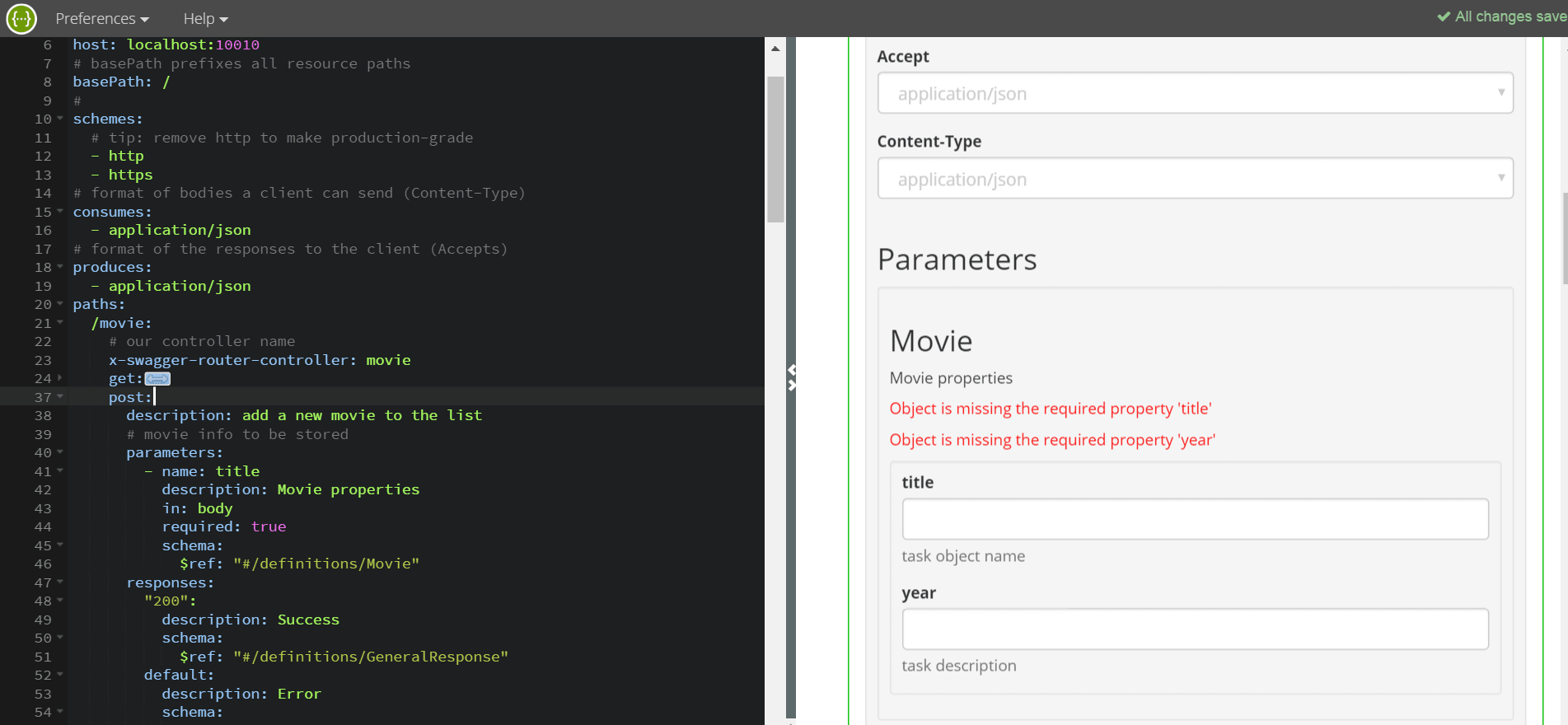Collapse the parameters fold arrow at line 40
This screenshot has height=725, width=1568.
click(60, 452)
